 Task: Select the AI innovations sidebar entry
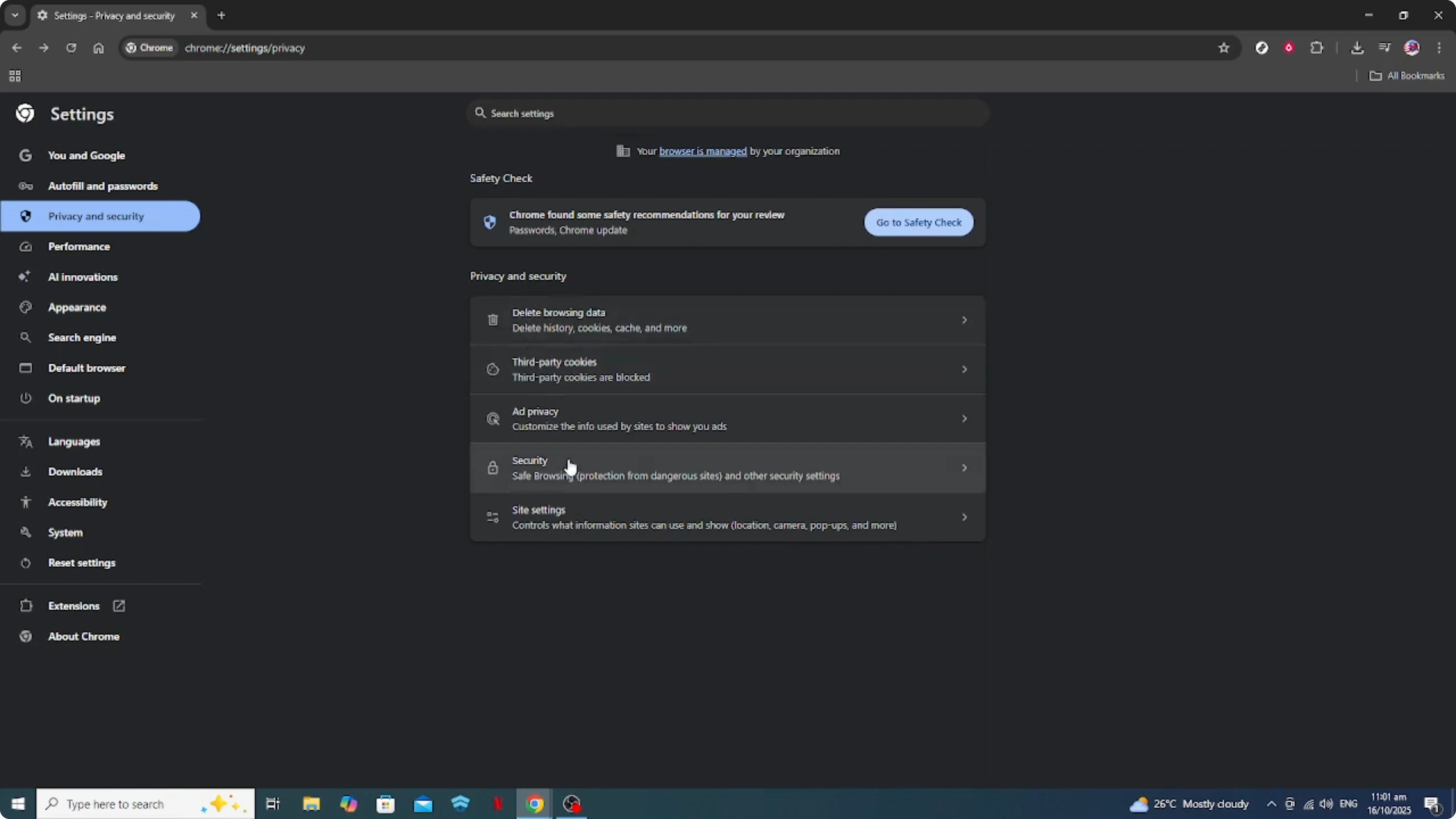(83, 277)
